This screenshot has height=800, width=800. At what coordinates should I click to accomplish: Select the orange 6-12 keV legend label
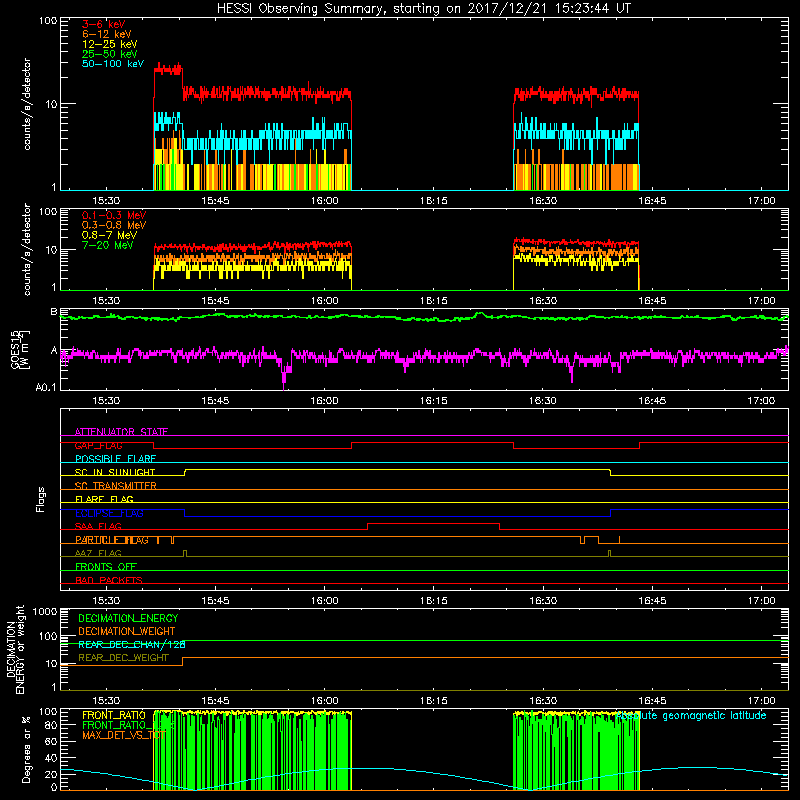tap(107, 34)
